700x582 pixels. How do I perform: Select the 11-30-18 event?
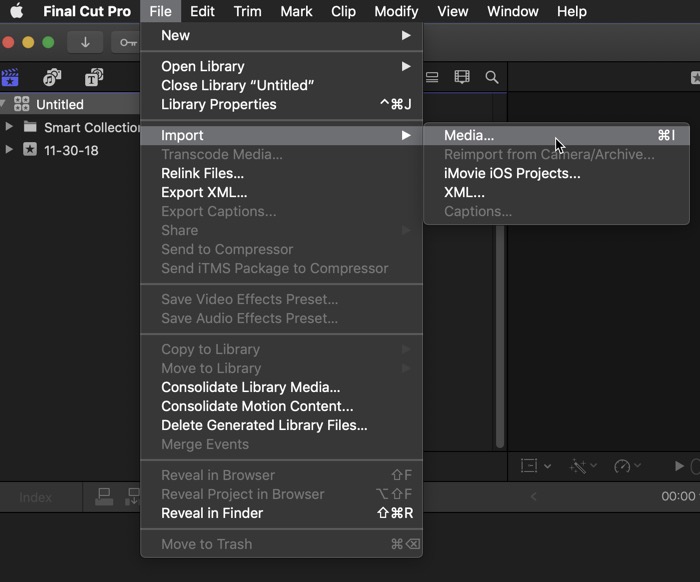[71, 150]
